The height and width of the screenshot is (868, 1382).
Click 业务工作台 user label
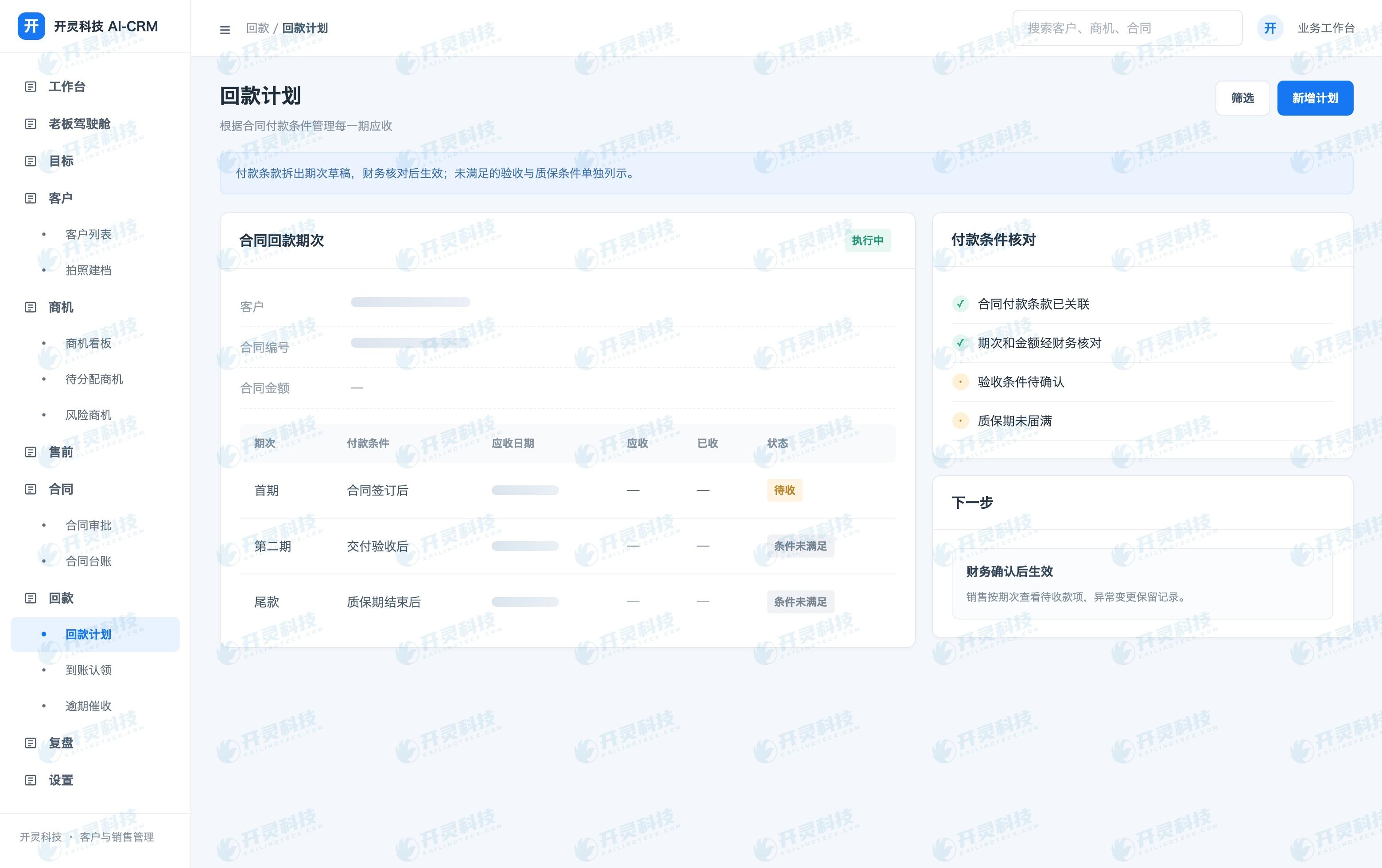pyautogui.click(x=1326, y=28)
